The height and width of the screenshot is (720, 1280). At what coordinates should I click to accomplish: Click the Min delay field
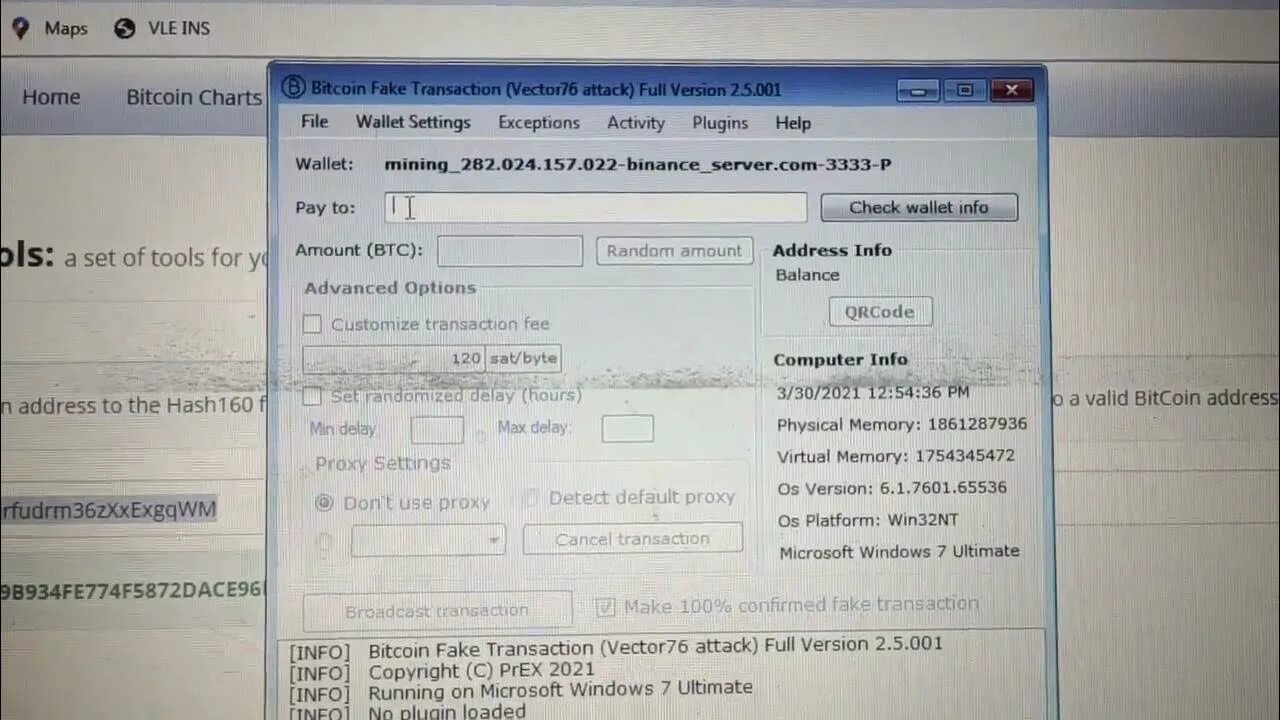437,429
